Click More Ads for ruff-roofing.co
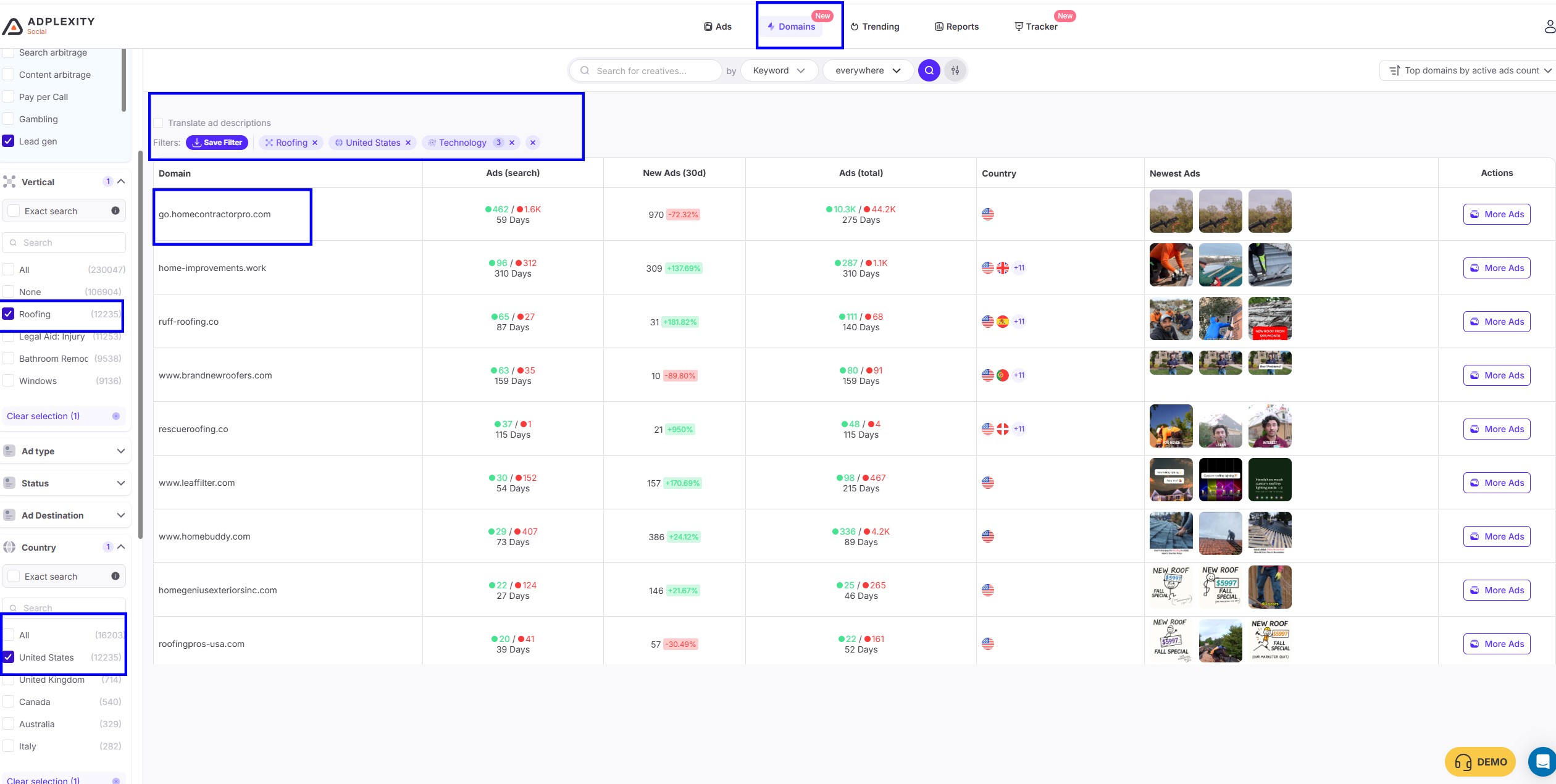This screenshot has width=1556, height=784. point(1497,322)
